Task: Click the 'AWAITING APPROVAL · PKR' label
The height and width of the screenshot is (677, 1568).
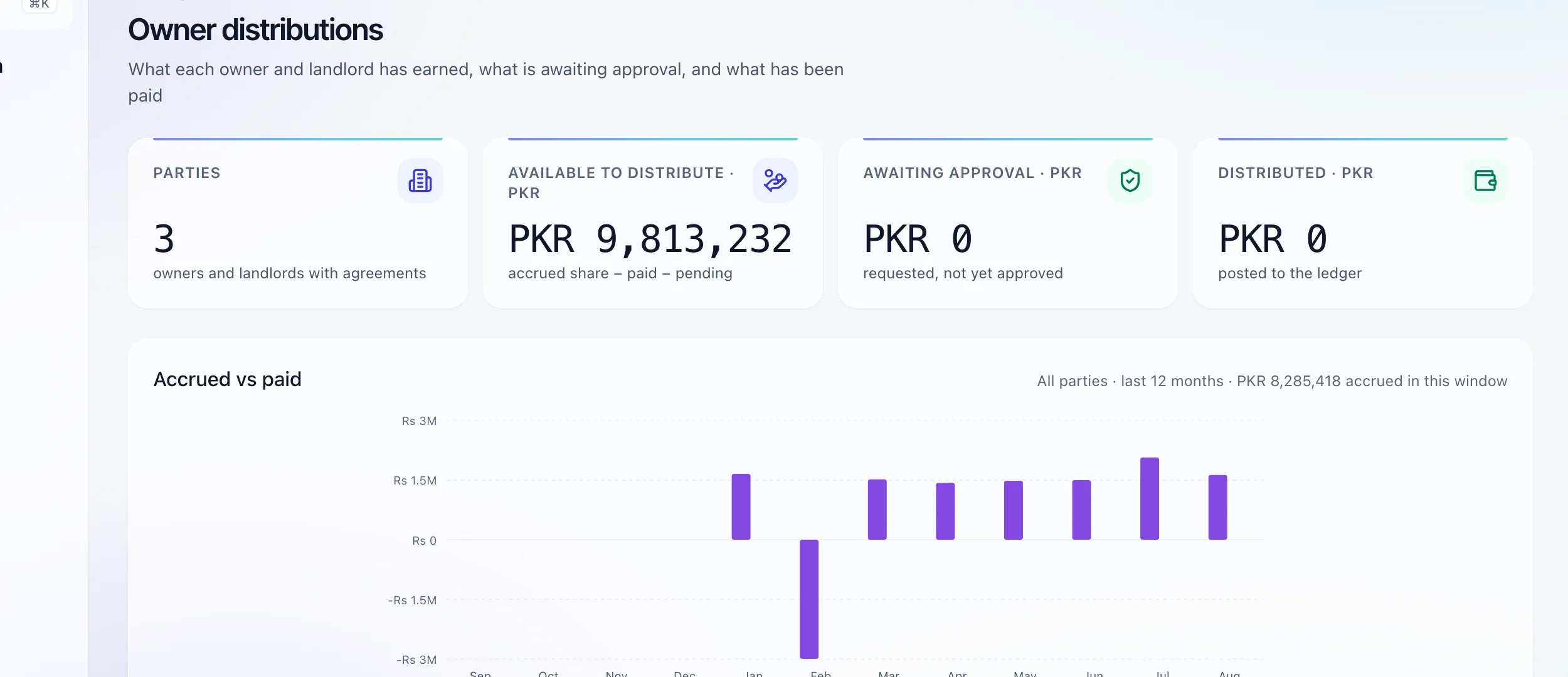Action: click(x=972, y=173)
